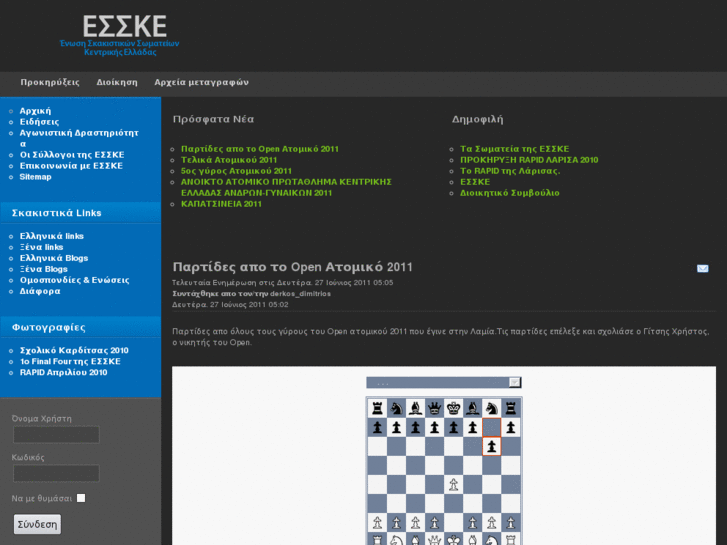Open the game selector dropdown above chessboard
The image size is (727, 545).
(x=444, y=382)
